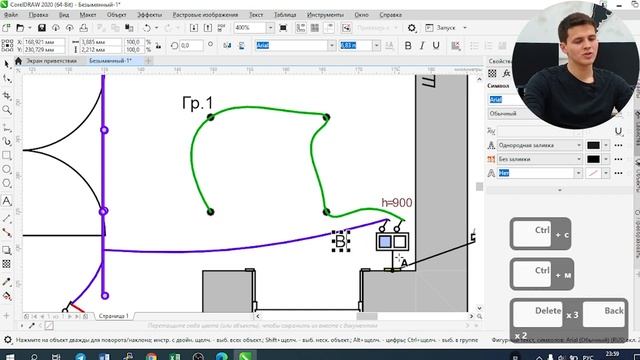Toggle underline U in Properties docker
This screenshot has width=640, height=360.
(618, 131)
